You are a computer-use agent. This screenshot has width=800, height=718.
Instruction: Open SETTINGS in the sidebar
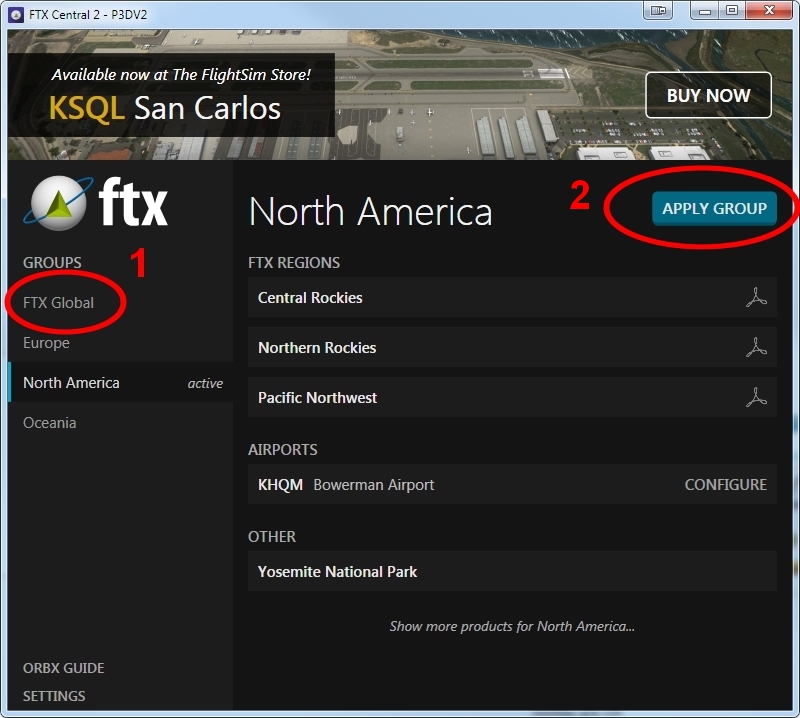point(54,696)
